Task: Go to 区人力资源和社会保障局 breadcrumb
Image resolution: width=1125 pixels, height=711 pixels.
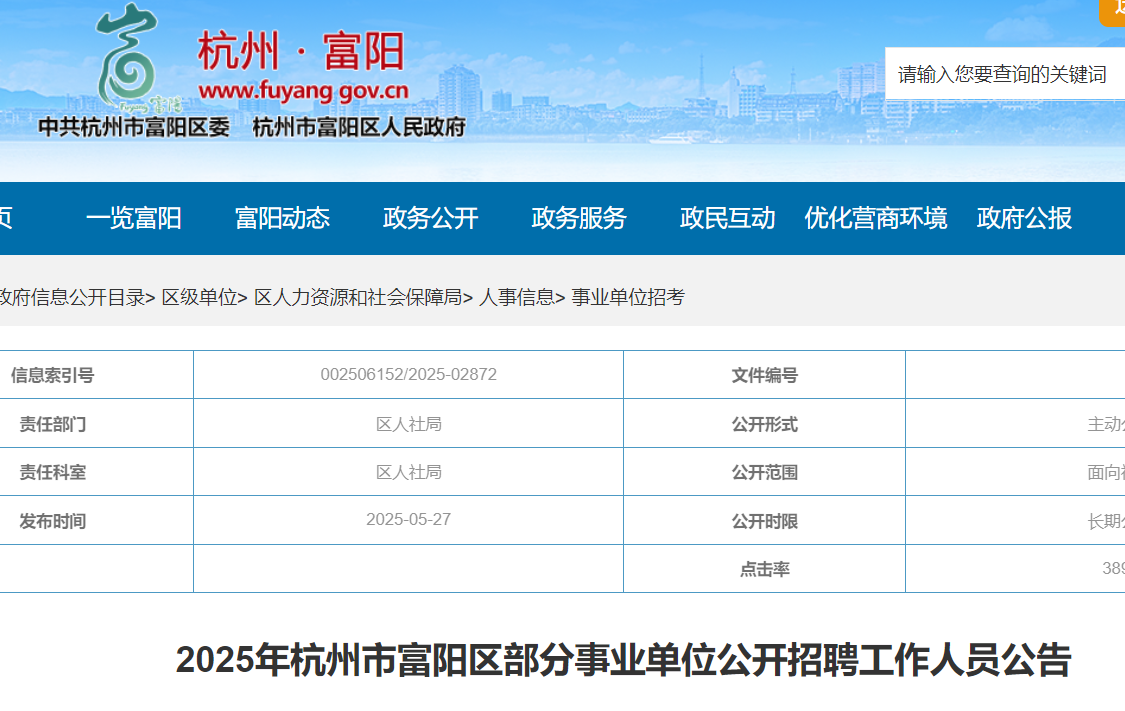Action: [358, 297]
